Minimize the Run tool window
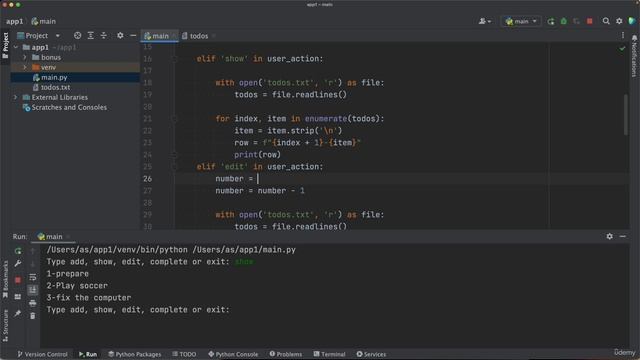Screen dimensions: 640x360 (x=622, y=236)
